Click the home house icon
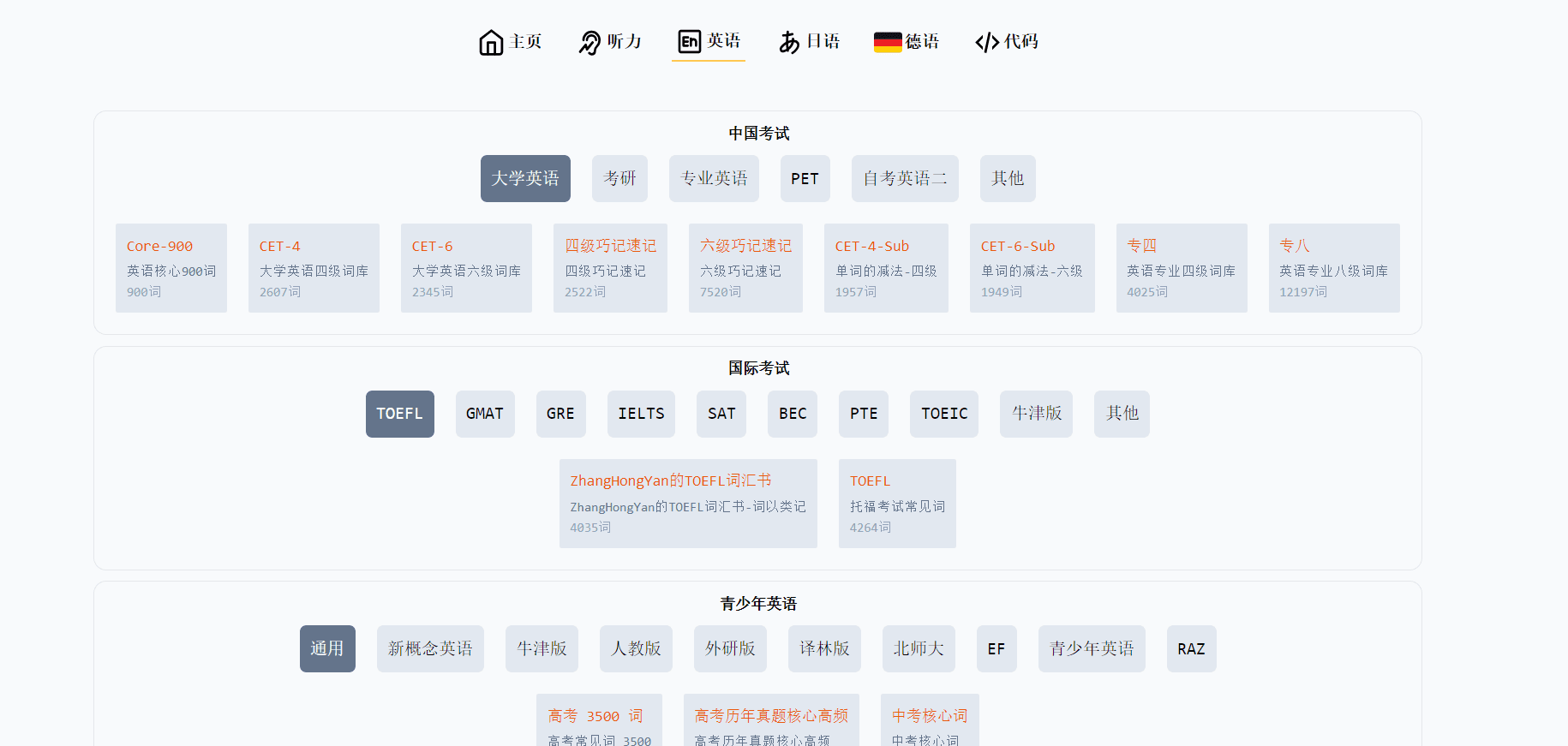The height and width of the screenshot is (746, 1568). pos(491,42)
